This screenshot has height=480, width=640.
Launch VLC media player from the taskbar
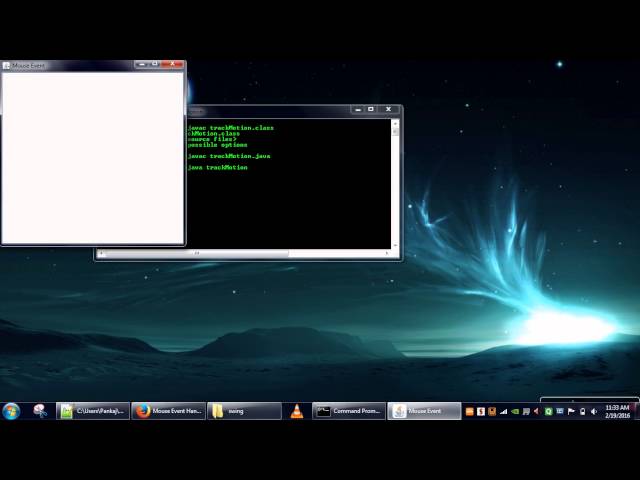point(297,411)
